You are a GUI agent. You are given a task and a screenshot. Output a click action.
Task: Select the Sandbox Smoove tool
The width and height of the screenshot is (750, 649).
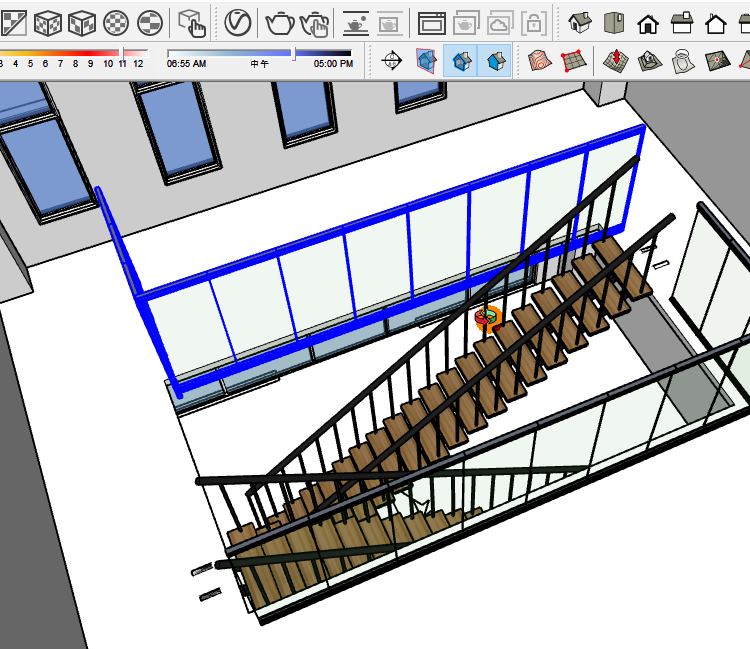[x=616, y=61]
